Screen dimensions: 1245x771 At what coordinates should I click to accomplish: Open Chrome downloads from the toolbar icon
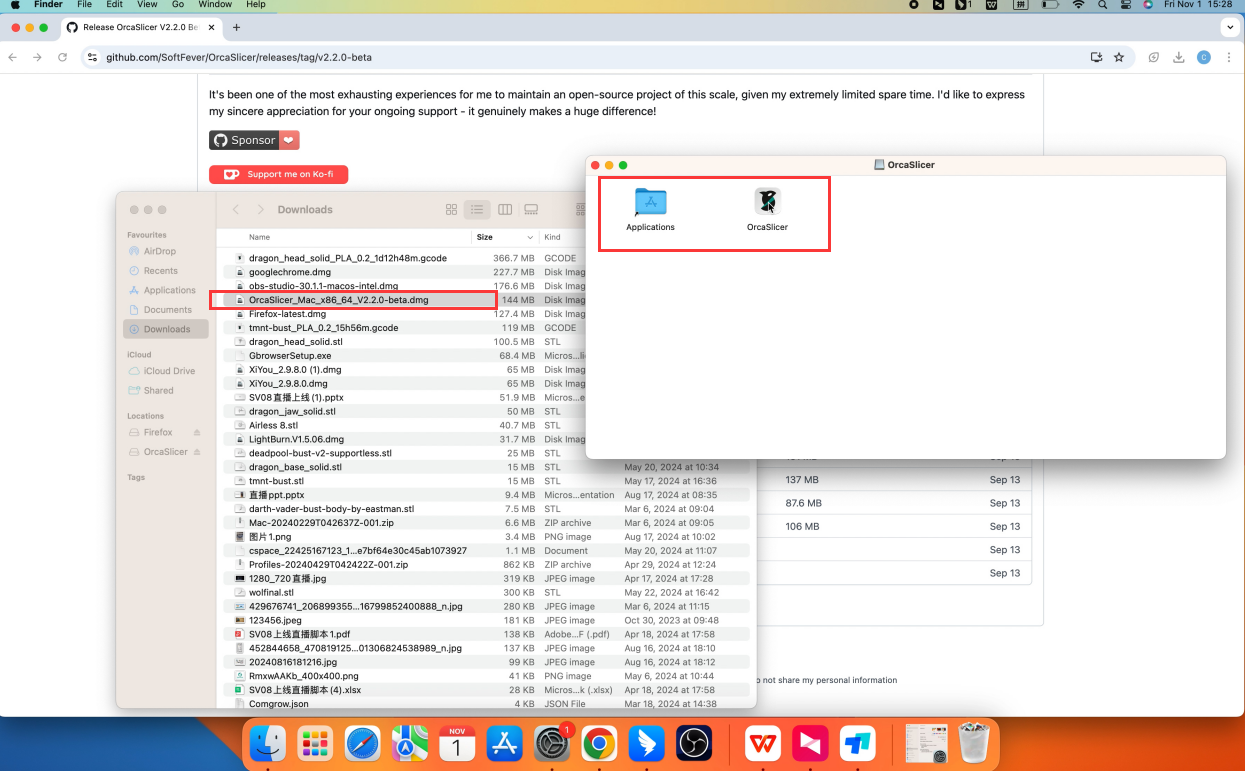click(1179, 57)
